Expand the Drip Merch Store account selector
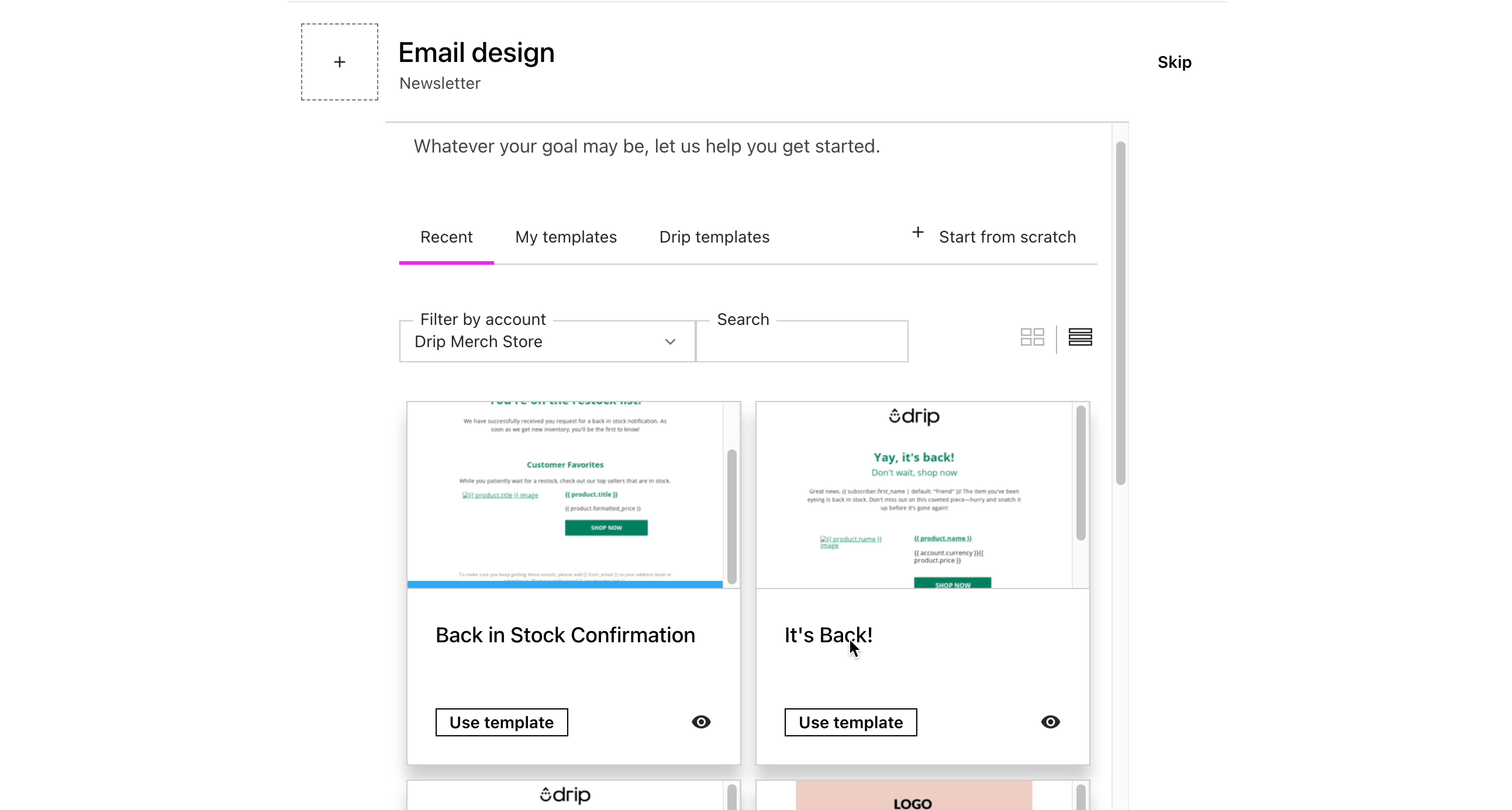Viewport: 1512px width, 810px height. (669, 341)
